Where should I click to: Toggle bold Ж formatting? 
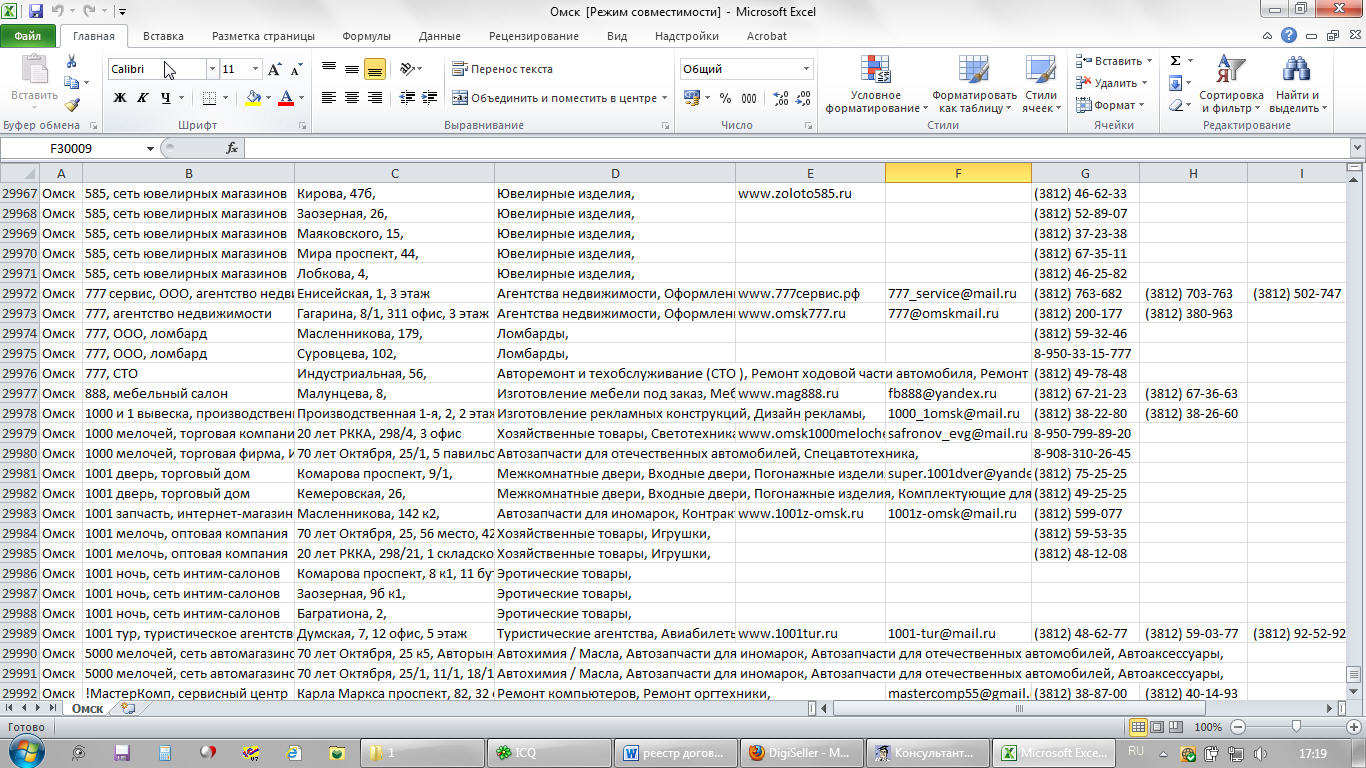[x=120, y=98]
